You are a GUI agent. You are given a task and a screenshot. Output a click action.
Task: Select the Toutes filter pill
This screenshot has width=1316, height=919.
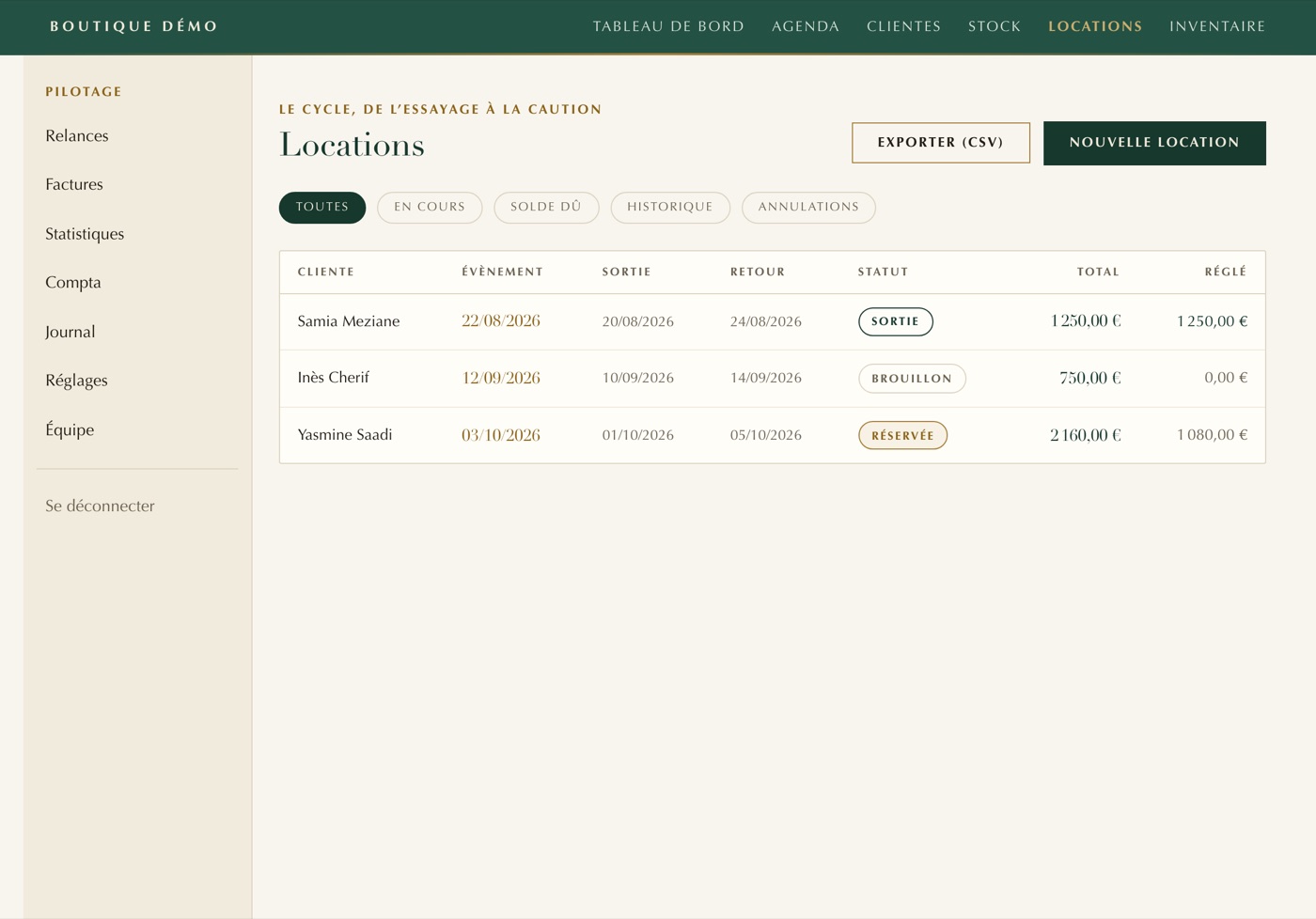point(322,208)
